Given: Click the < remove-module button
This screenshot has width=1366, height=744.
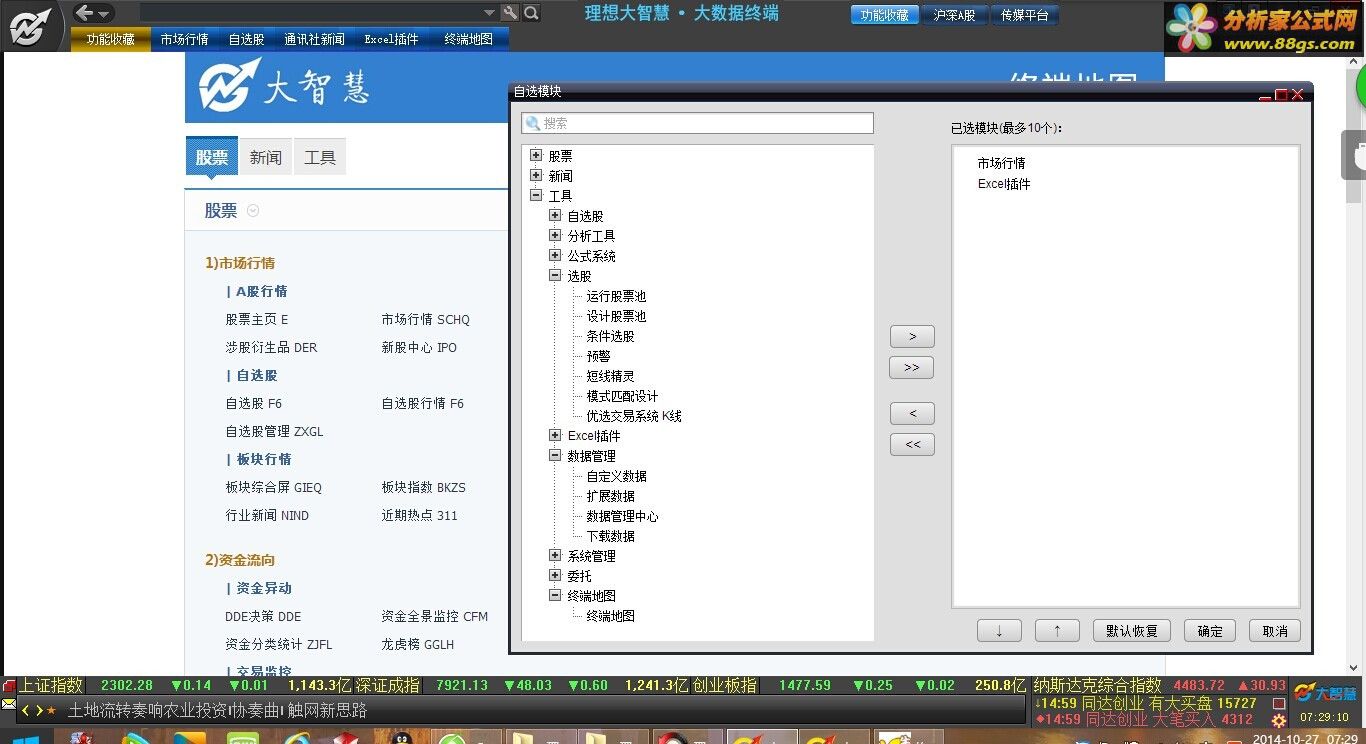Looking at the screenshot, I should (x=912, y=413).
